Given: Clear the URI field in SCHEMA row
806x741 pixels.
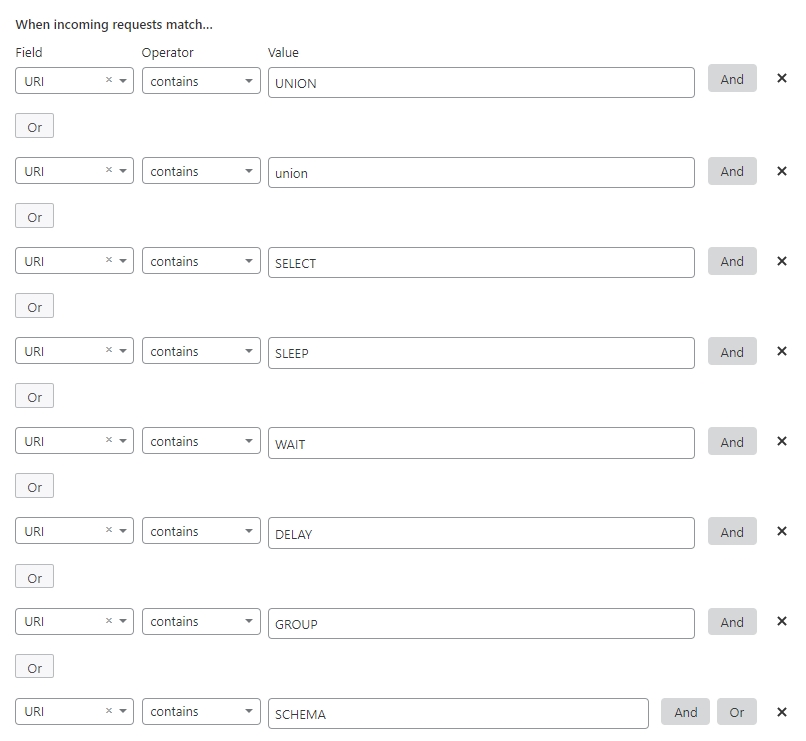Looking at the screenshot, I should (109, 710).
